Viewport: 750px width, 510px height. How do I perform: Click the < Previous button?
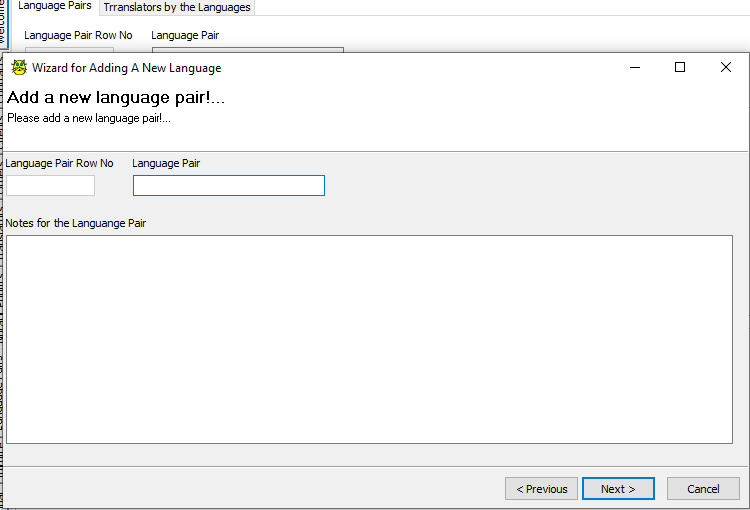coord(541,488)
